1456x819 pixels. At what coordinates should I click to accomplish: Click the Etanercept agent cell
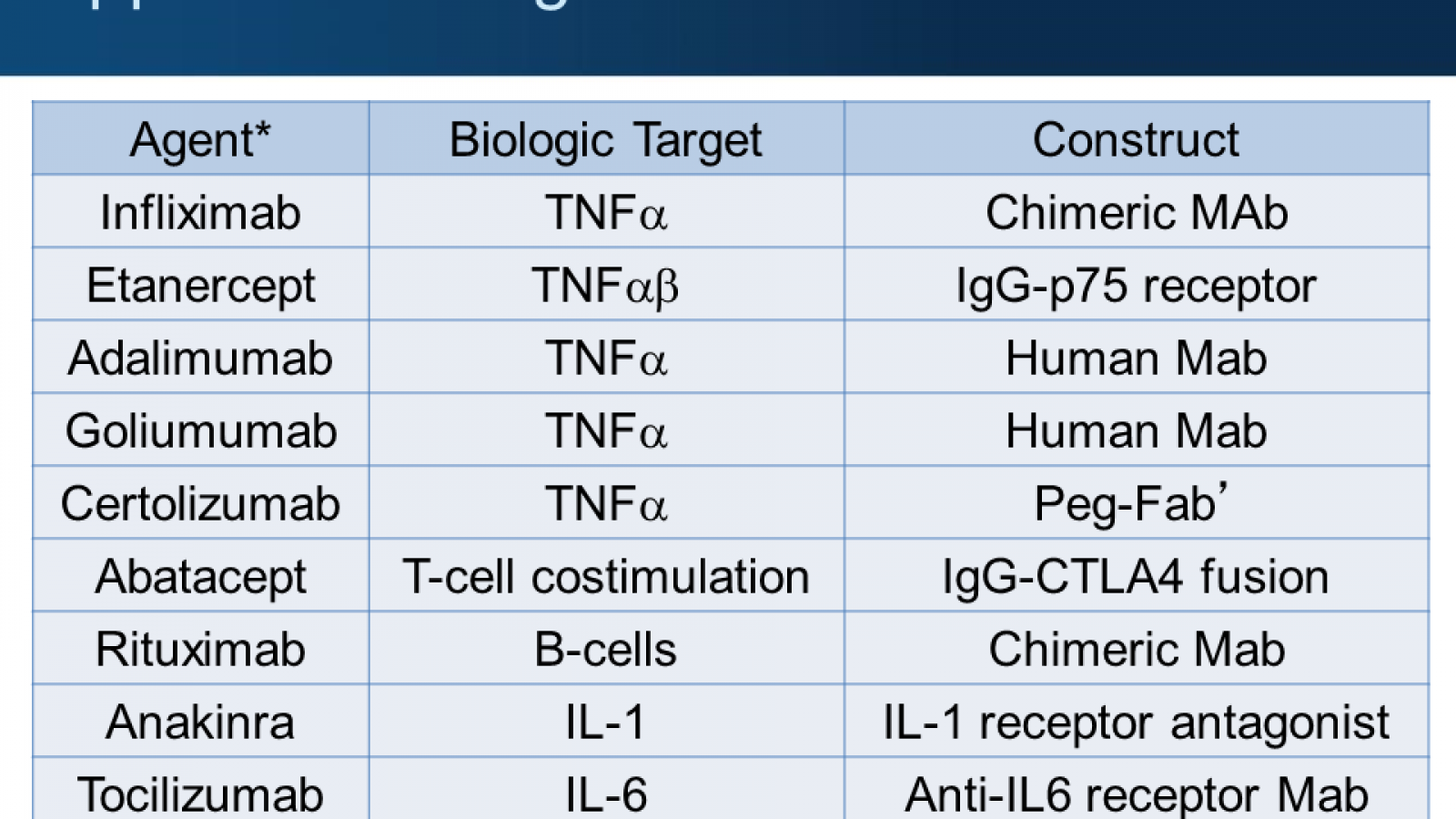click(200, 286)
